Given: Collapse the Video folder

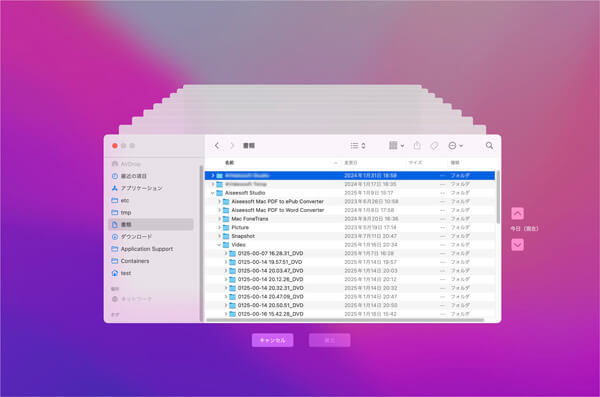Looking at the screenshot, I should coord(219,245).
